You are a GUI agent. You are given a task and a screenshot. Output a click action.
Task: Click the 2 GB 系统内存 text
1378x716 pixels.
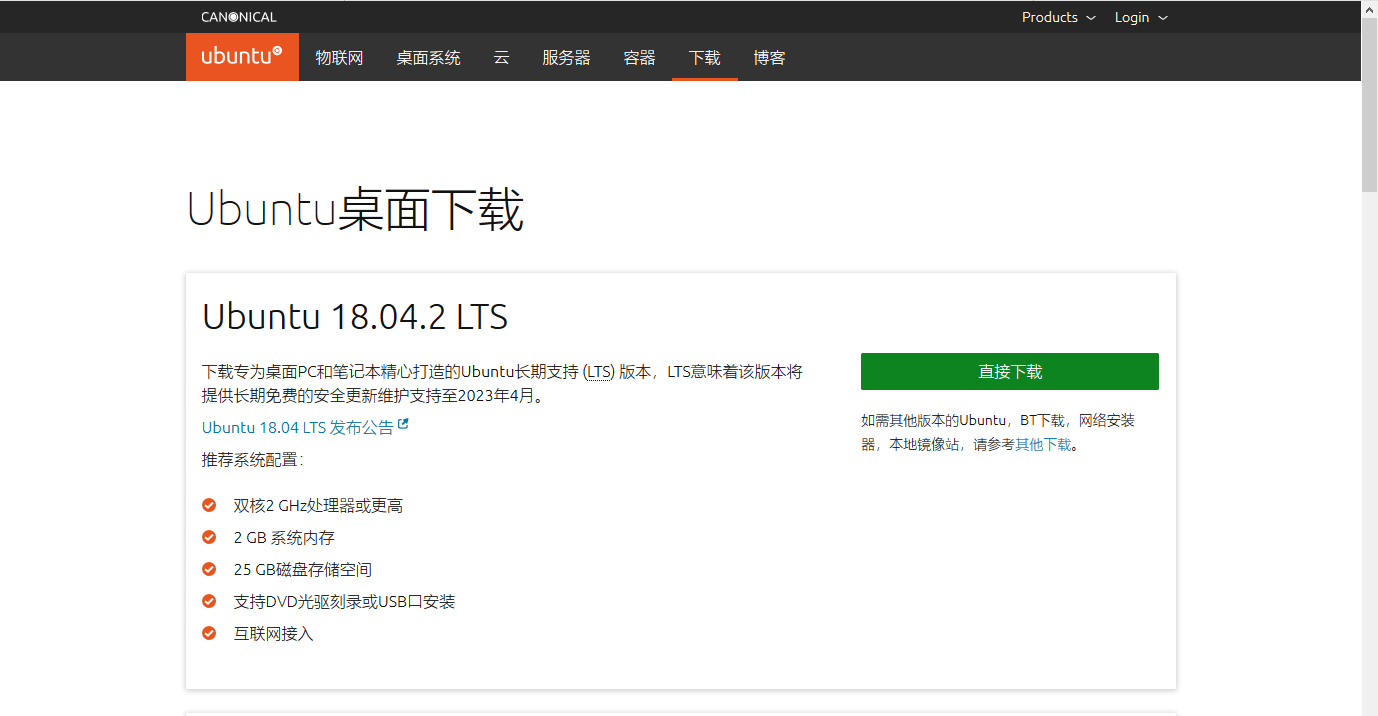[x=284, y=538]
